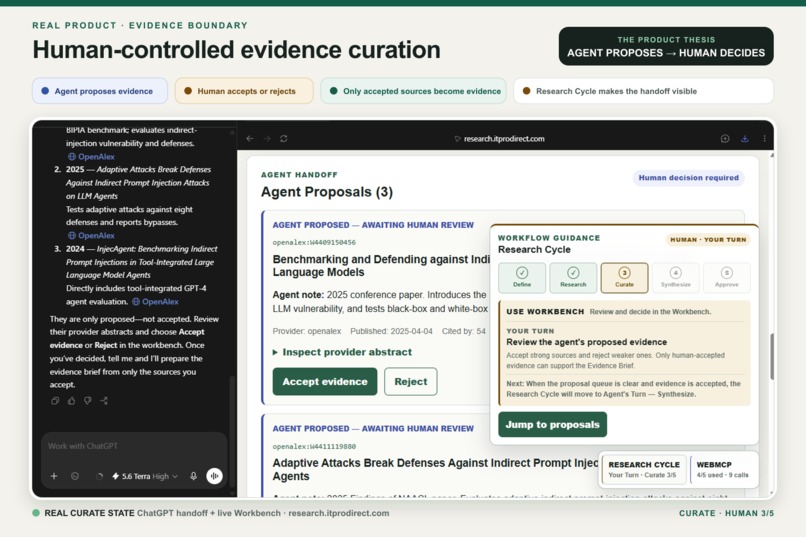Focus the 'Work with ChatGPT' message box
The width and height of the screenshot is (806, 537).
click(x=134, y=446)
